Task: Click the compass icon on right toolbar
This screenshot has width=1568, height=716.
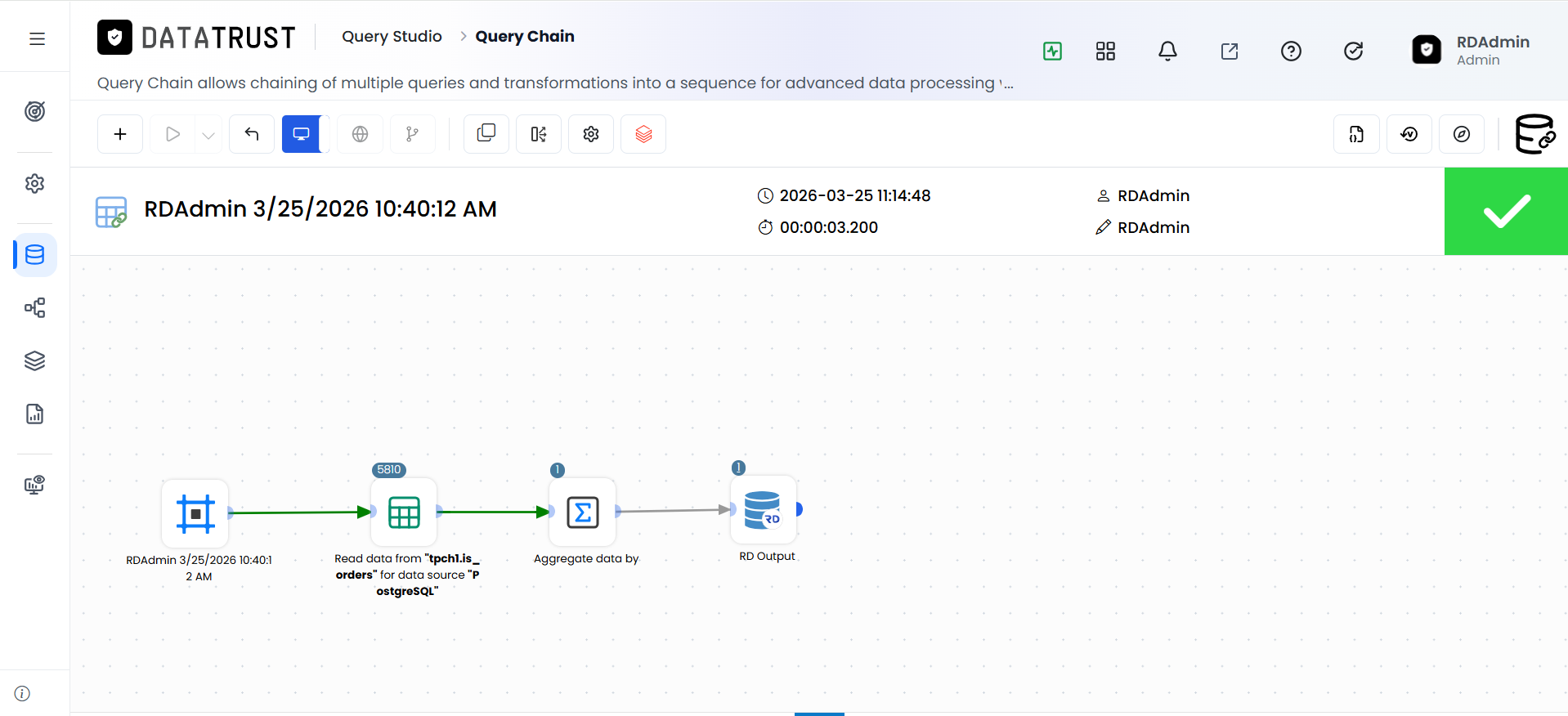Action: pyautogui.click(x=1462, y=134)
